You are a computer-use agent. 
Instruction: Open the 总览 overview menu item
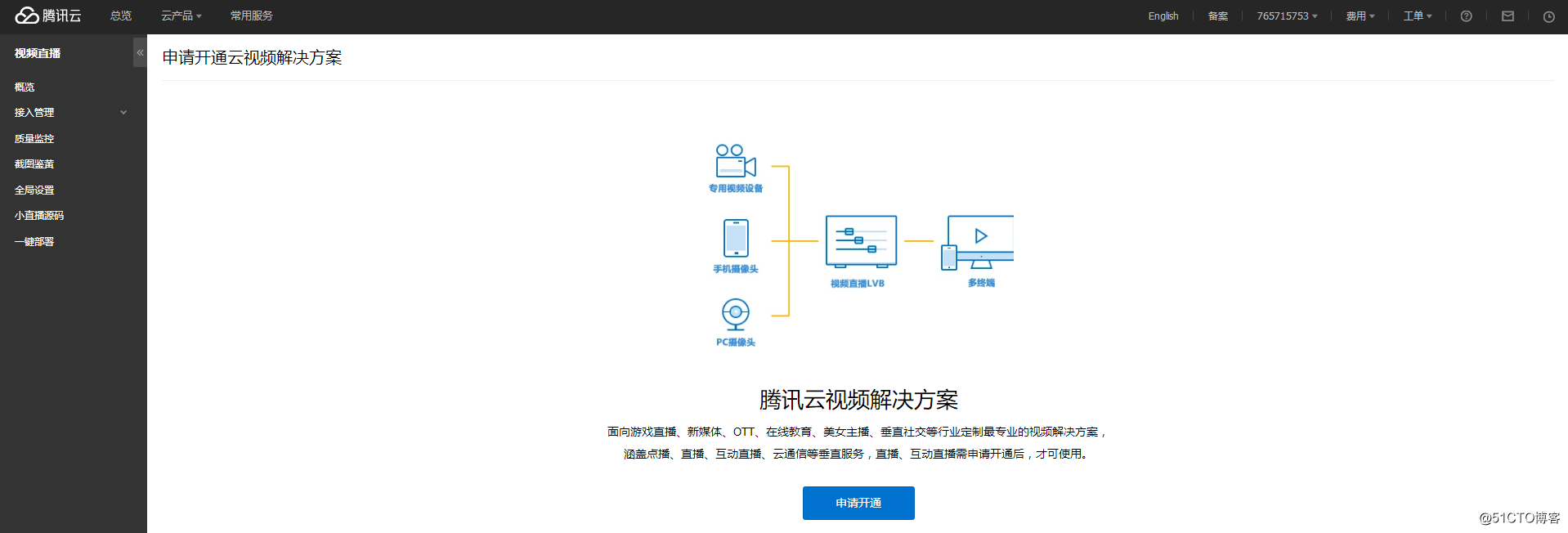coord(121,16)
